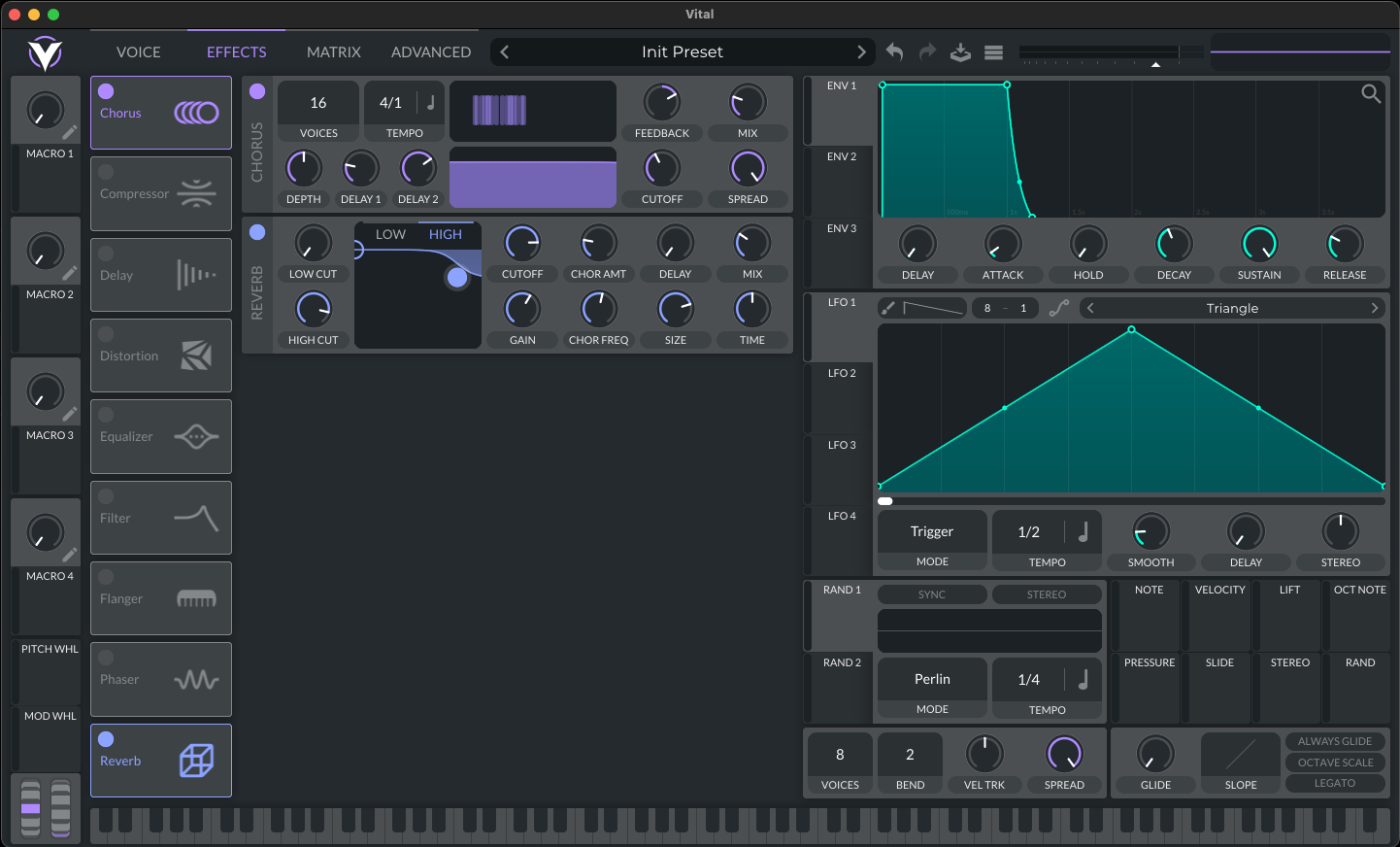Enable the Filter effect
The height and width of the screenshot is (847, 1400).
(x=106, y=496)
